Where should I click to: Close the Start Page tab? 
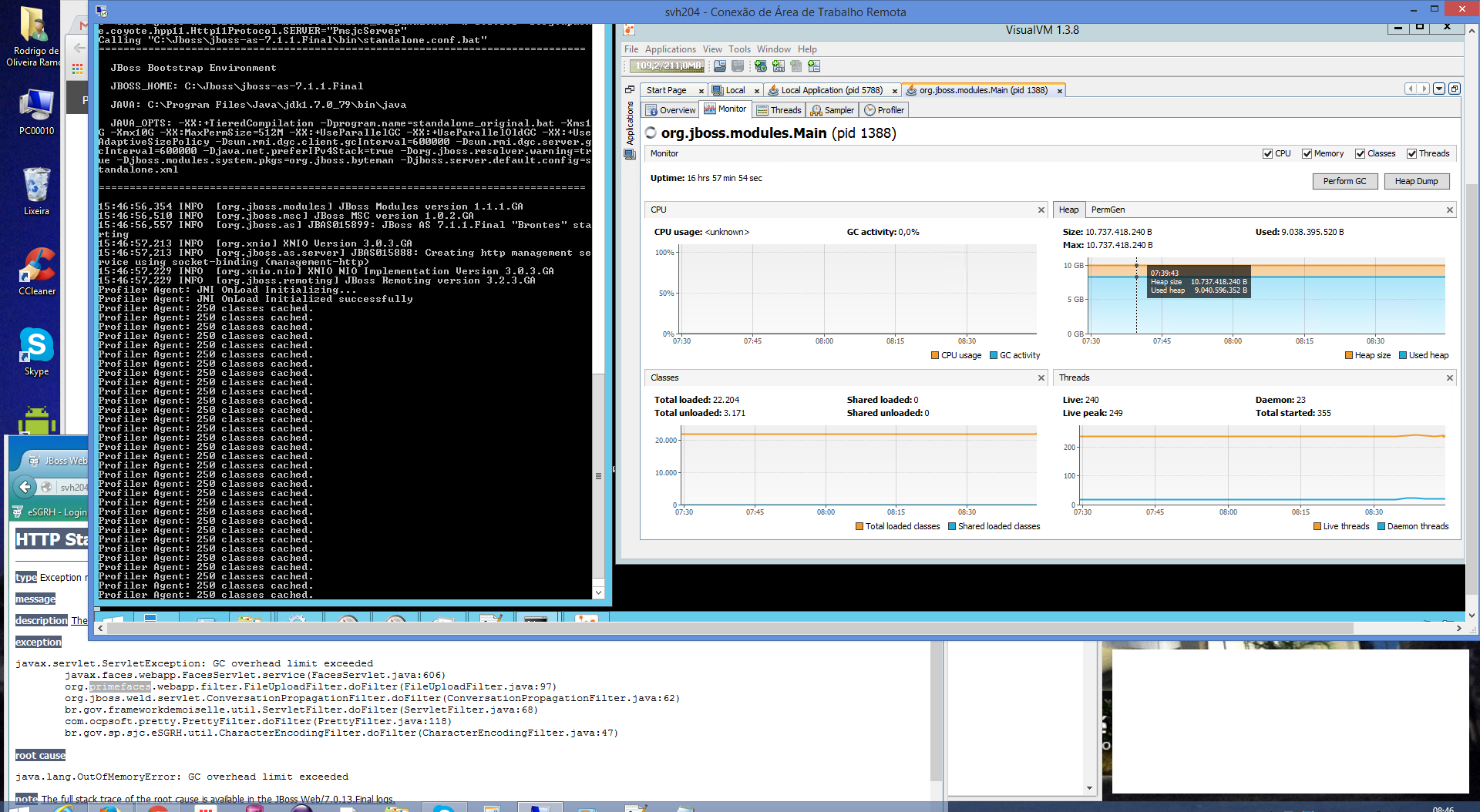[701, 91]
